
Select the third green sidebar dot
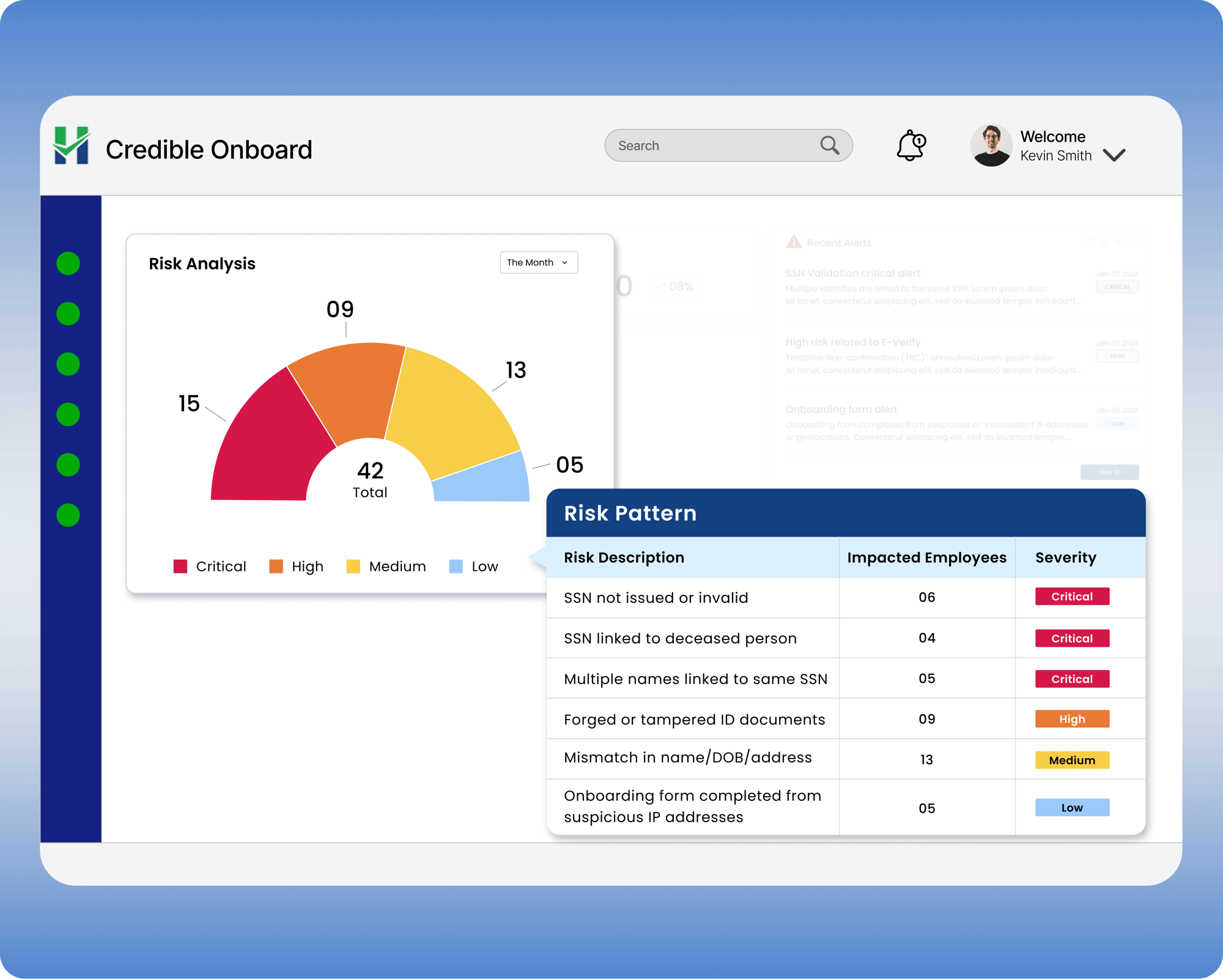point(68,364)
